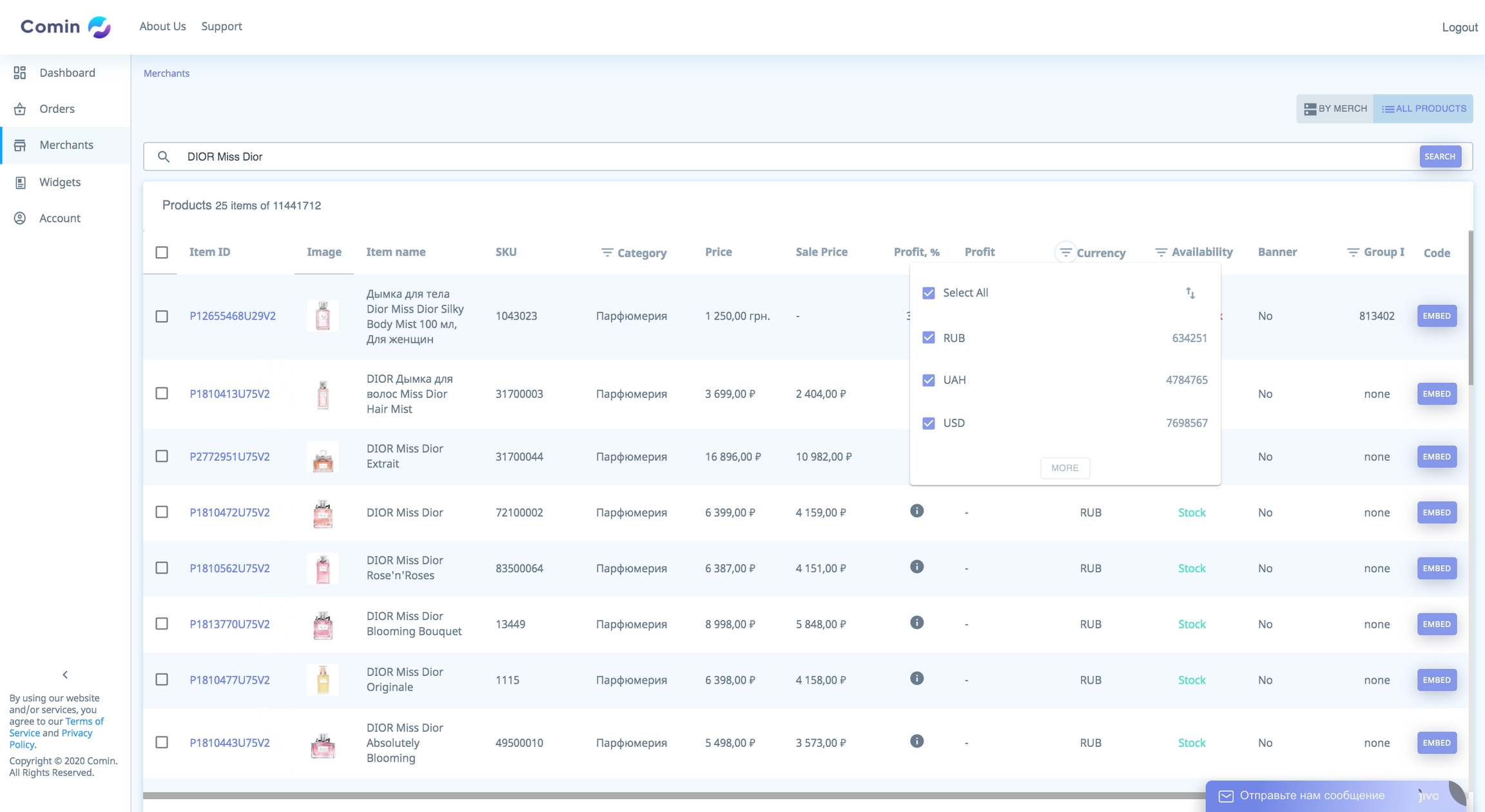Image resolution: width=1485 pixels, height=812 pixels.
Task: Check the row for P12655468U29V2
Action: tap(162, 316)
